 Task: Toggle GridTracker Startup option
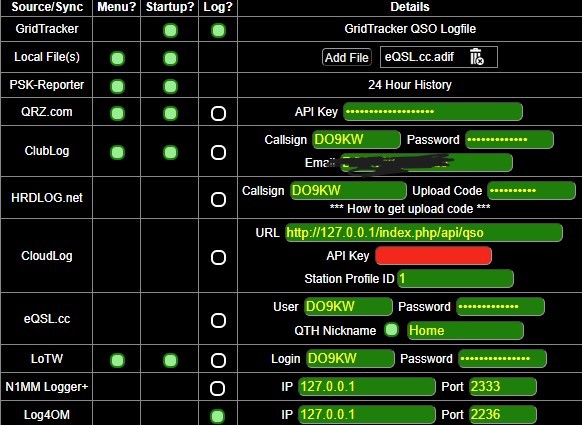click(170, 30)
